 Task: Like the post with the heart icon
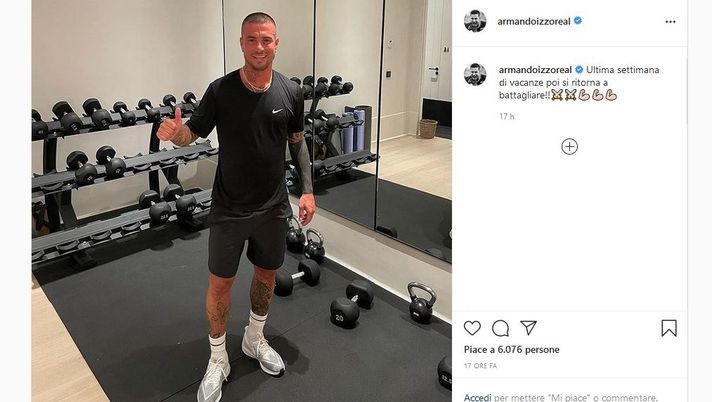point(472,328)
